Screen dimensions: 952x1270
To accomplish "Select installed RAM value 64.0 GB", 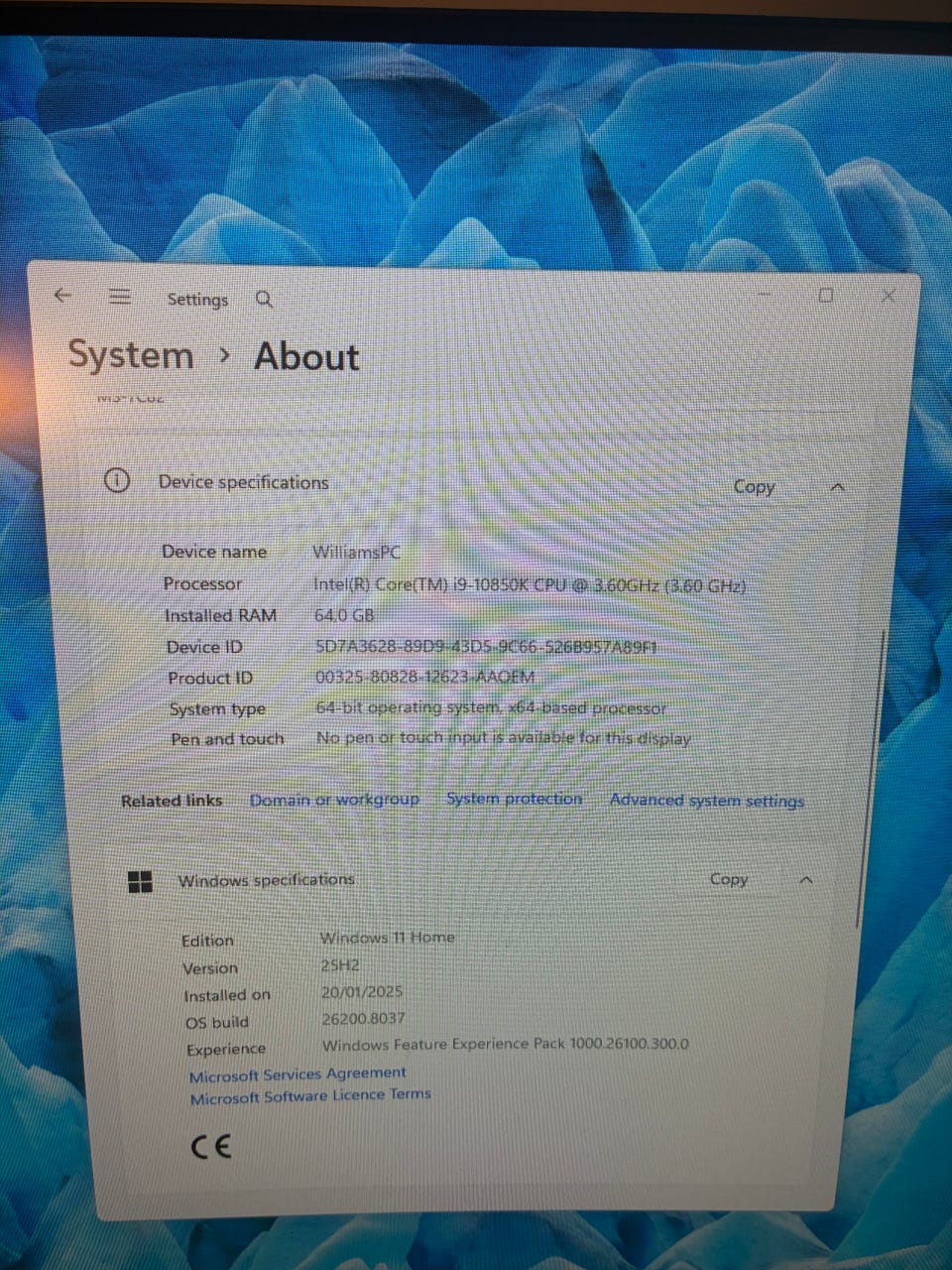I will coord(344,615).
